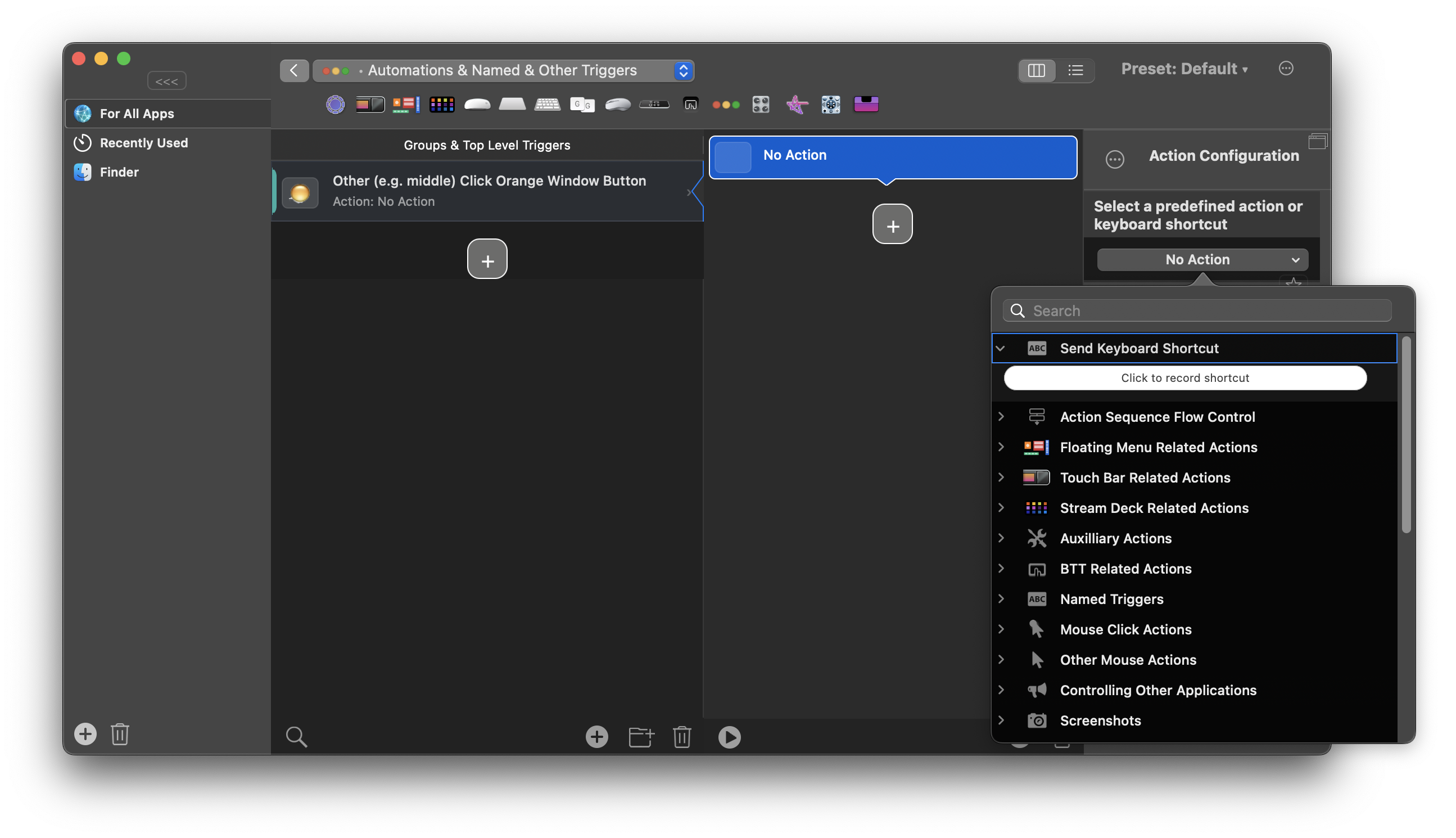Viewport: 1456px width, 838px height.
Task: Select the Keyboard shortcuts trigger icon
Action: point(547,104)
